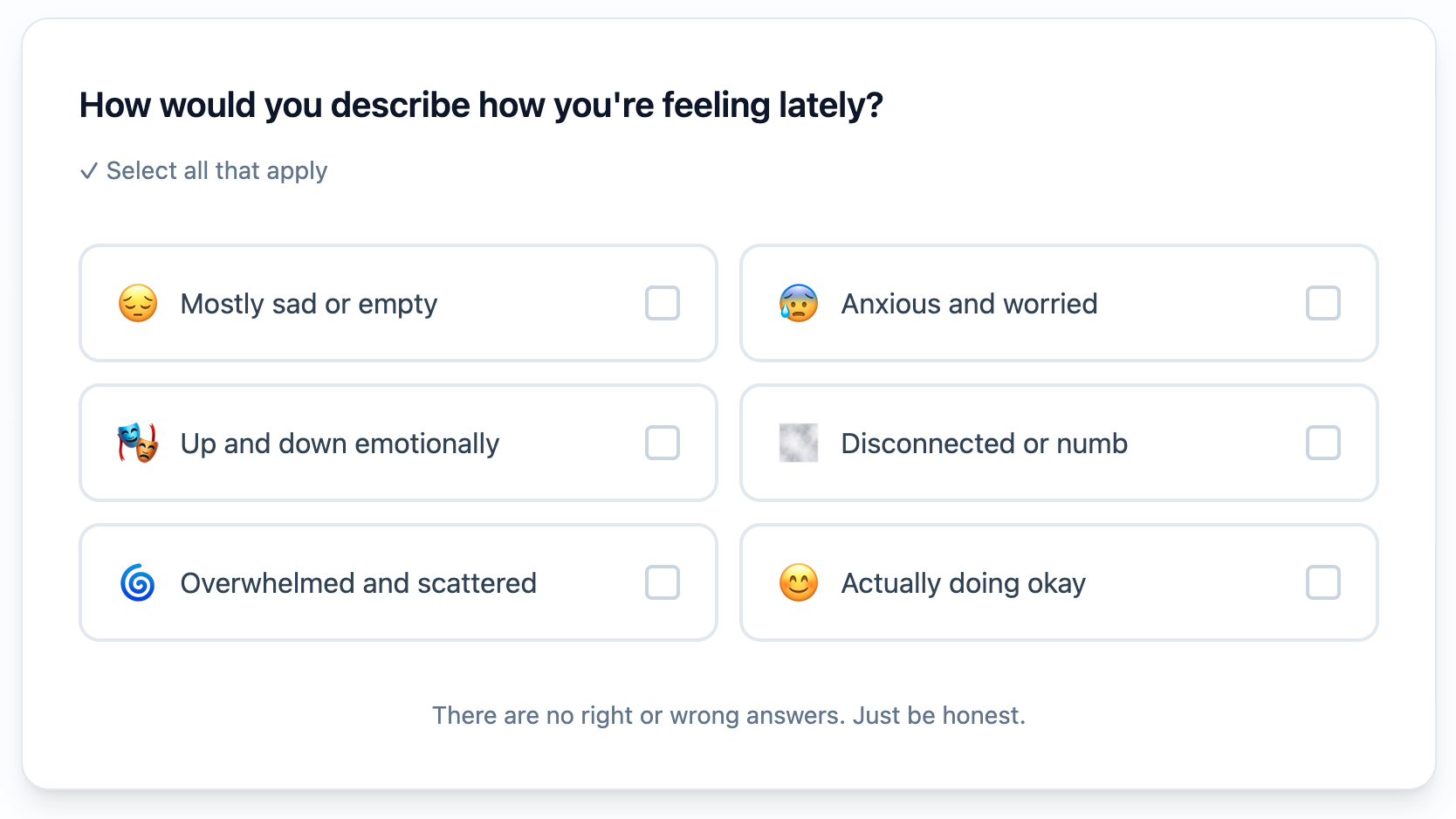
Task: Check the Actually doing okay checkbox
Action: tap(1323, 582)
